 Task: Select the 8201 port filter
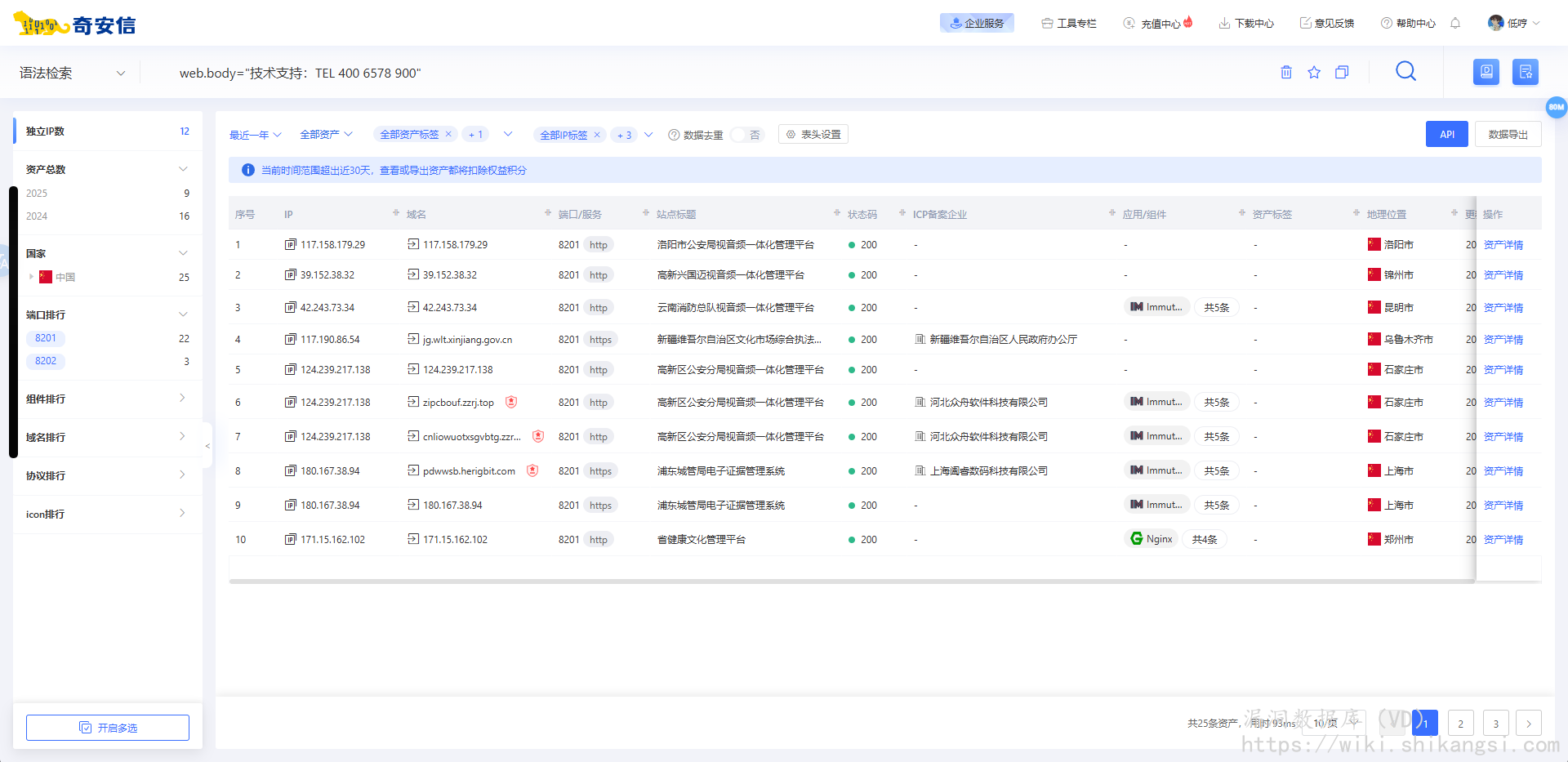pyautogui.click(x=46, y=338)
